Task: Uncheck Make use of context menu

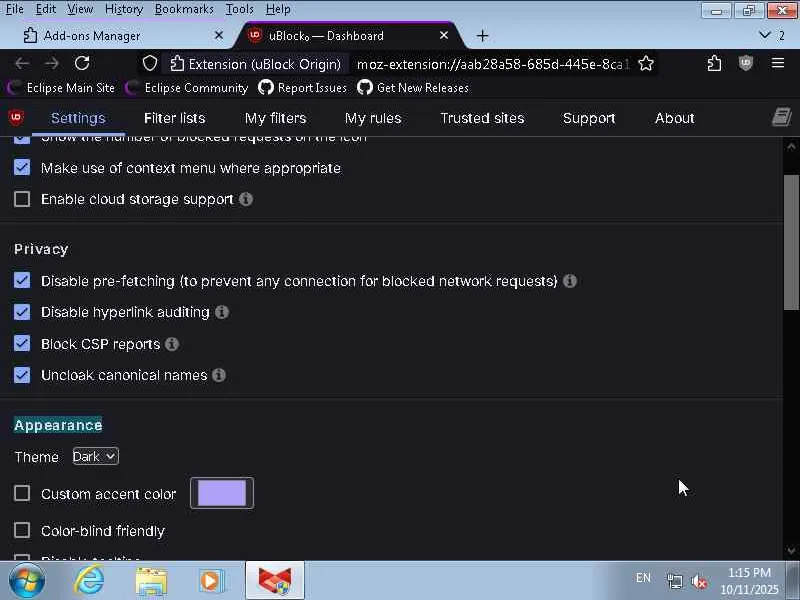Action: [x=22, y=167]
